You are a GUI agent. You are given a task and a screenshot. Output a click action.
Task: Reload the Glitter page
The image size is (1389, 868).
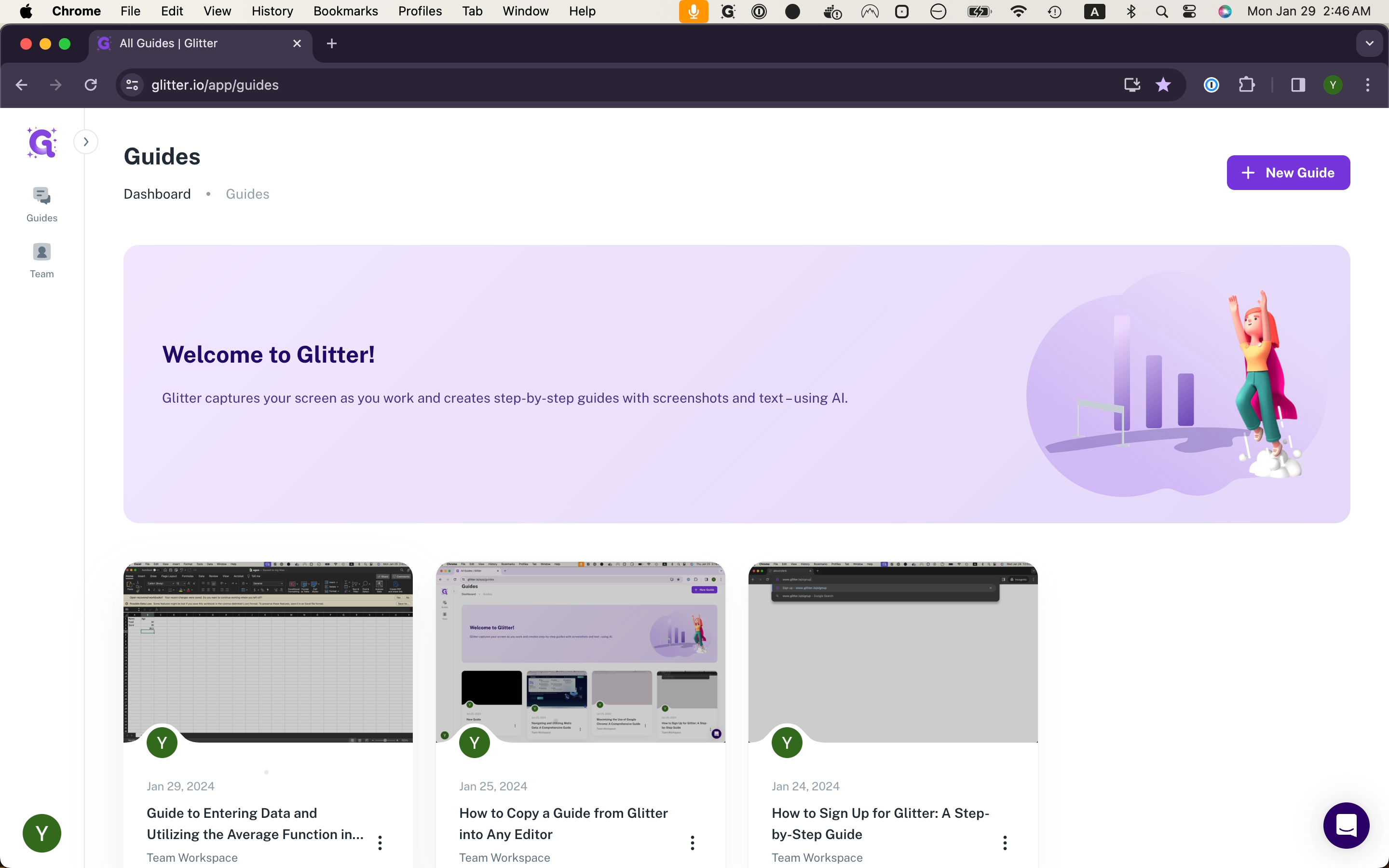[91, 85]
